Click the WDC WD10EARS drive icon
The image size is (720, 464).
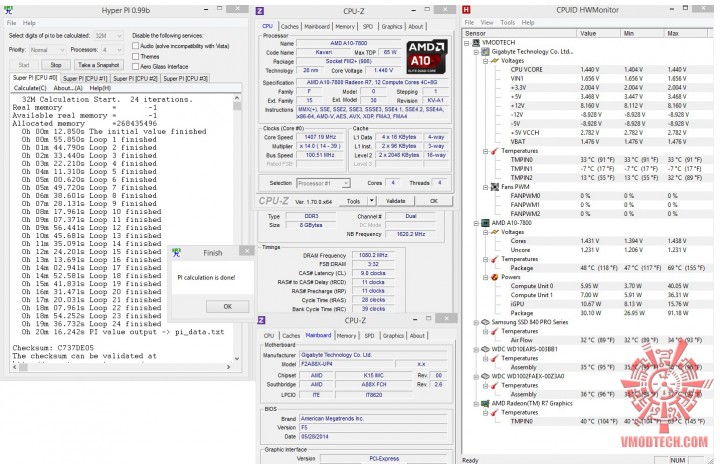[485, 349]
